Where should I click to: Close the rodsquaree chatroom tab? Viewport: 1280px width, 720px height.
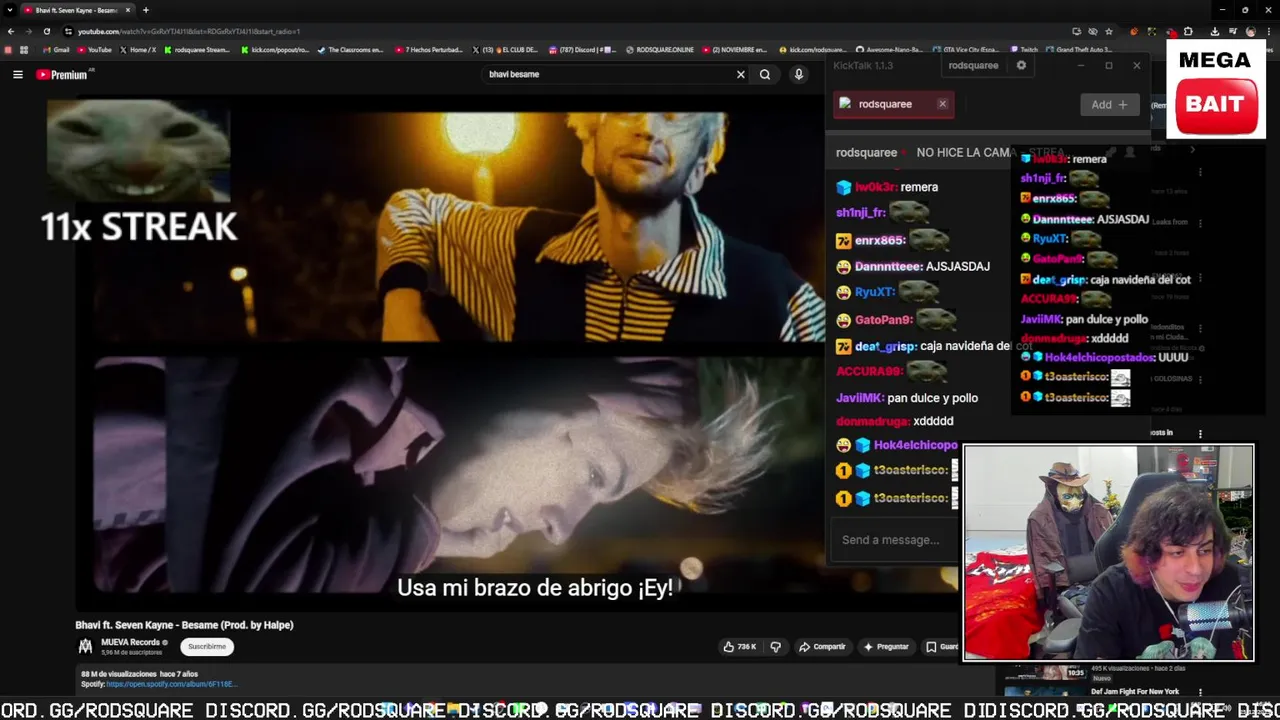coord(942,104)
